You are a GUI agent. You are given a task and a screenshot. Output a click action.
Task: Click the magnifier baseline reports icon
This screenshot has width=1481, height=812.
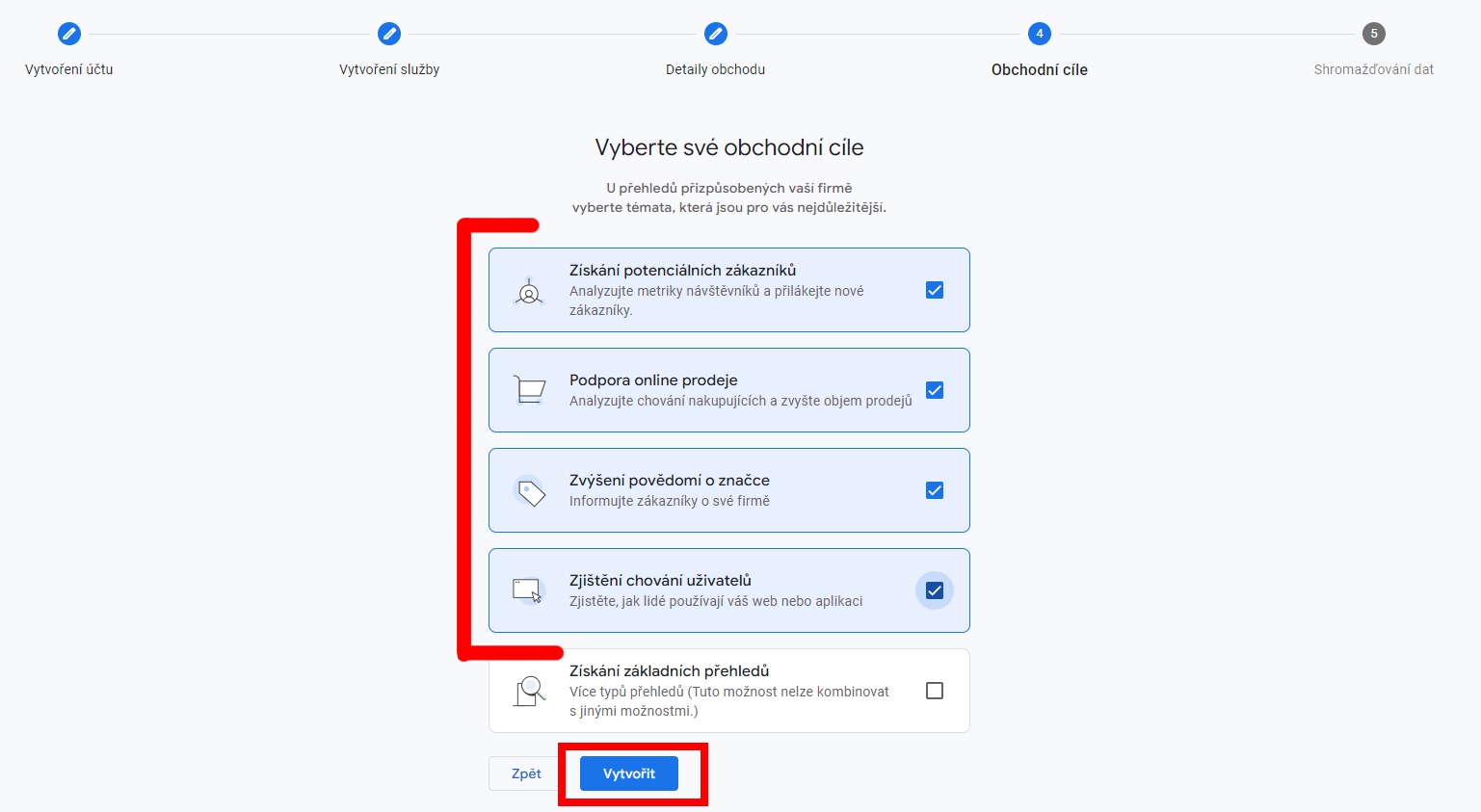point(529,691)
